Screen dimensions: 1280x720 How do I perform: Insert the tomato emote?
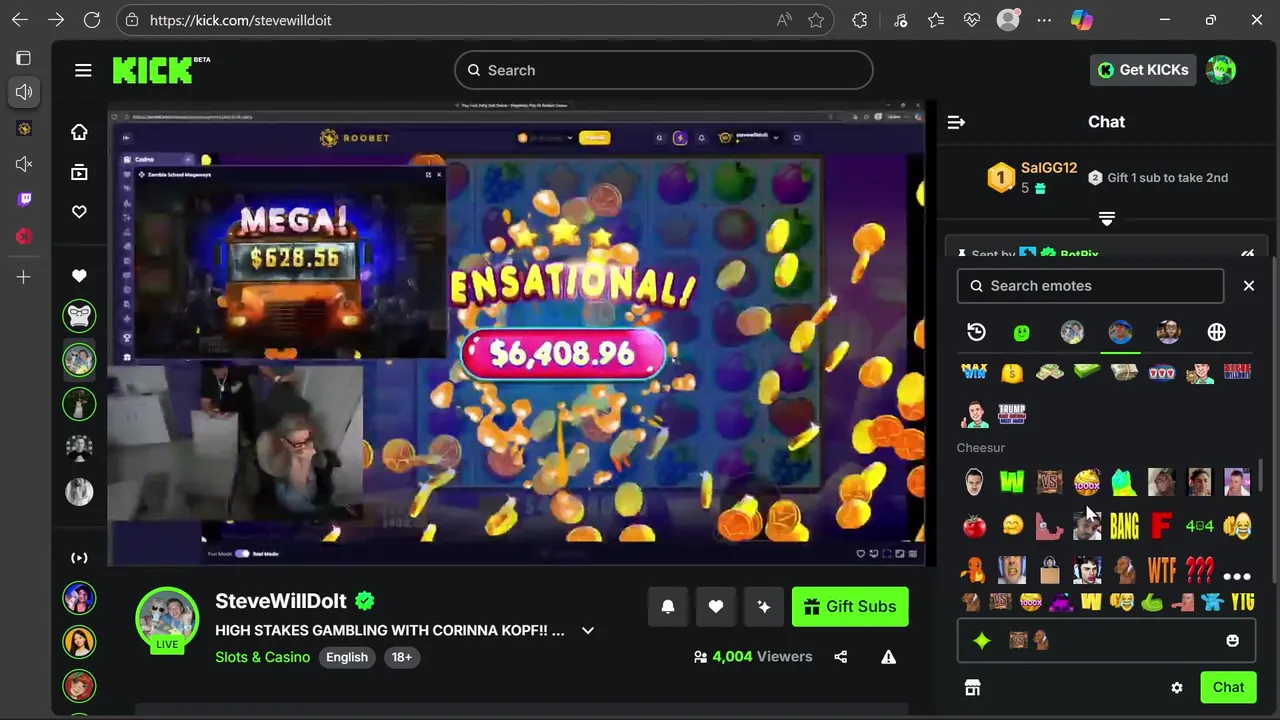[974, 526]
